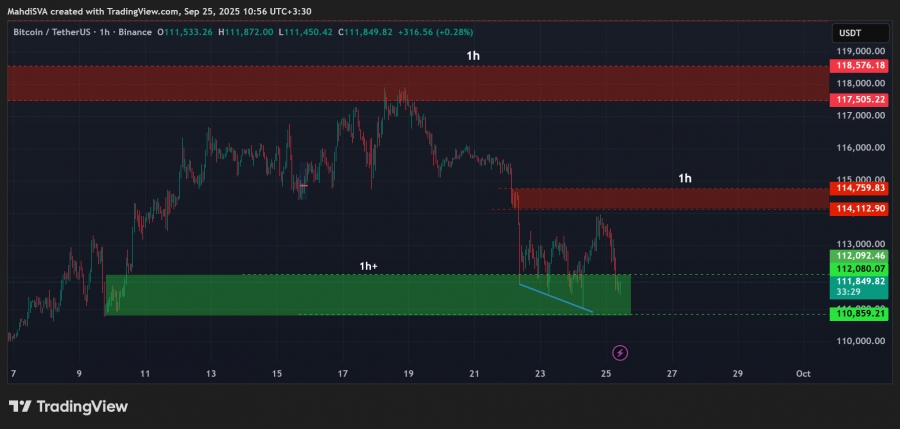Image resolution: width=900 pixels, height=429 pixels.
Task: Click the 119,000.00 price axis level
Action: pyautogui.click(x=858, y=51)
